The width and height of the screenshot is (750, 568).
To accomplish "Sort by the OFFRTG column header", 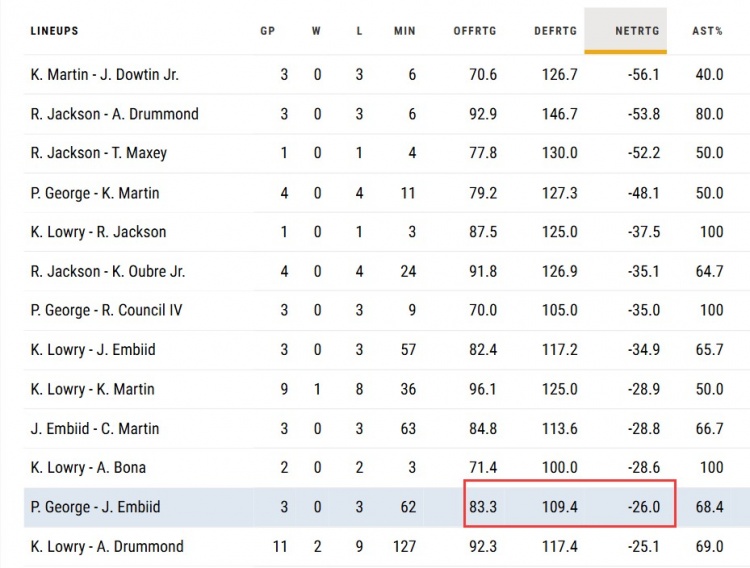I will (474, 31).
